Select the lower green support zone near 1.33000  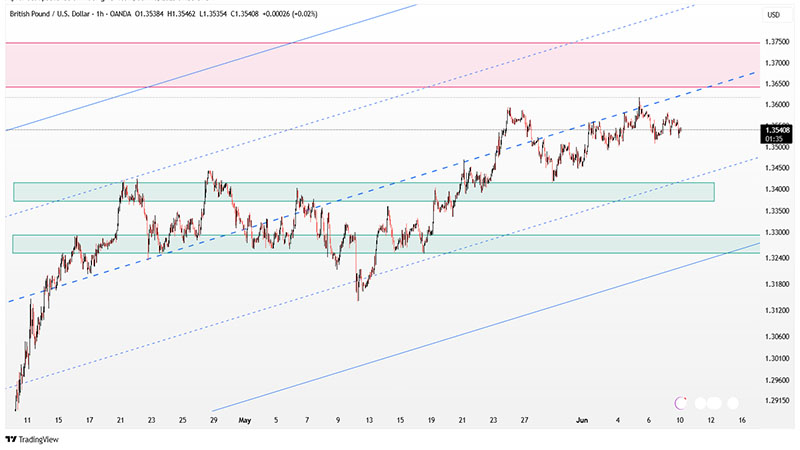[x=386, y=244]
